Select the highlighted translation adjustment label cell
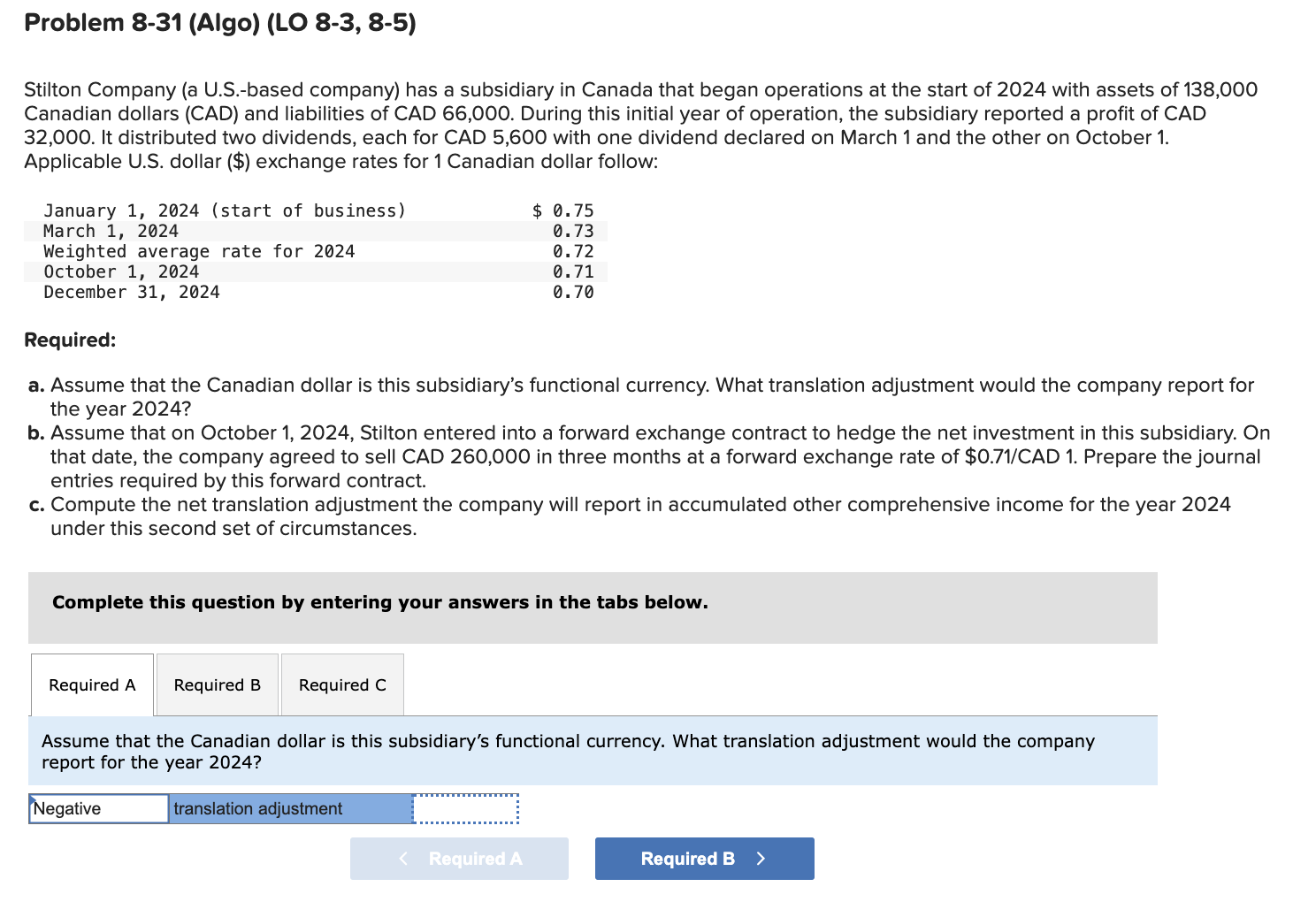 (x=290, y=807)
